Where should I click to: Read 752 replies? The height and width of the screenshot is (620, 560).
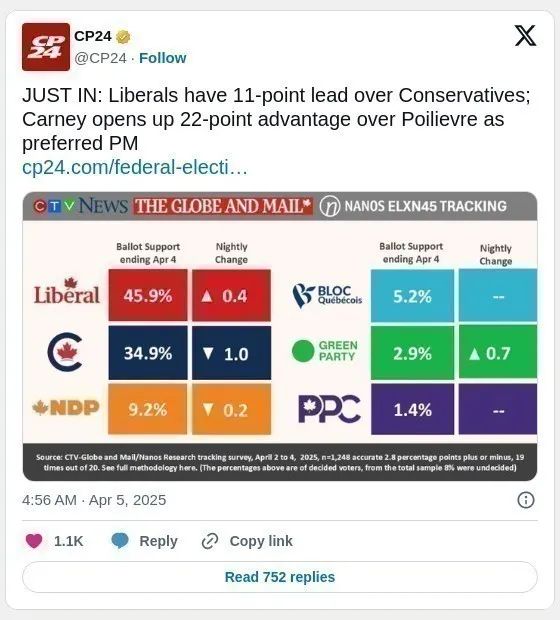[x=280, y=577]
